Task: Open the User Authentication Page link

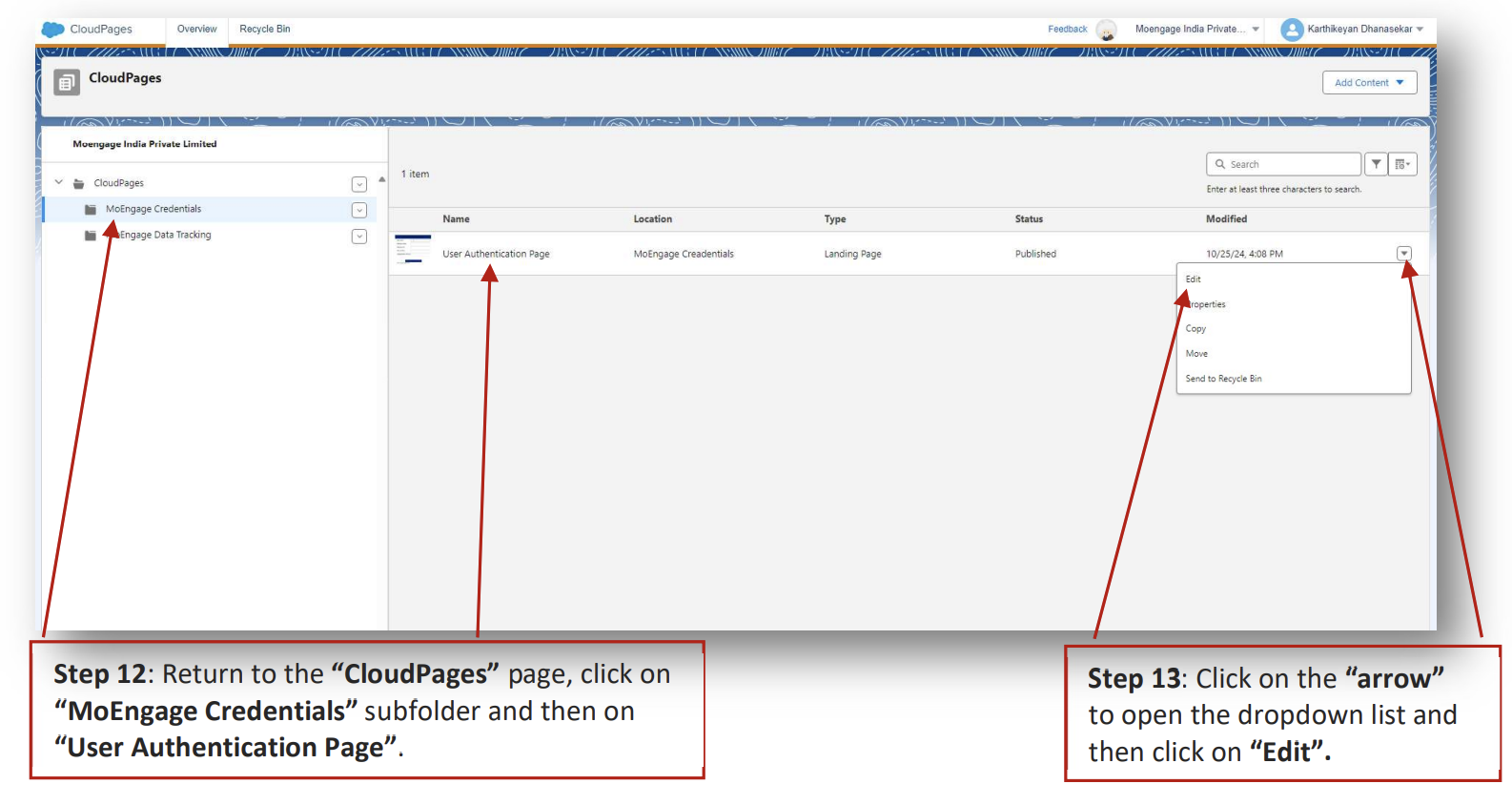Action: coord(496,254)
